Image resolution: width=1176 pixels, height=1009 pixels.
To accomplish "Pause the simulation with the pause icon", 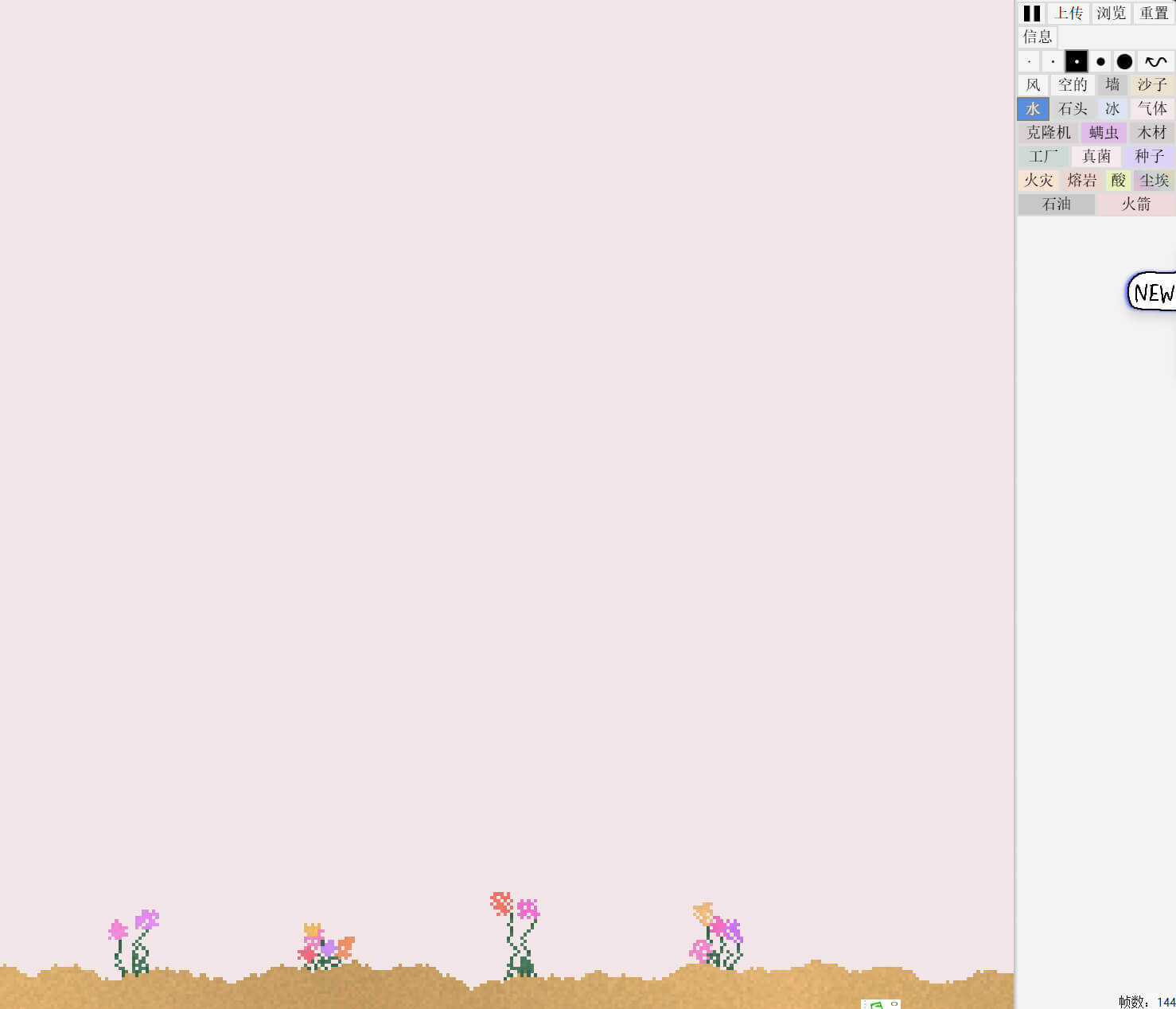I will click(x=1031, y=14).
